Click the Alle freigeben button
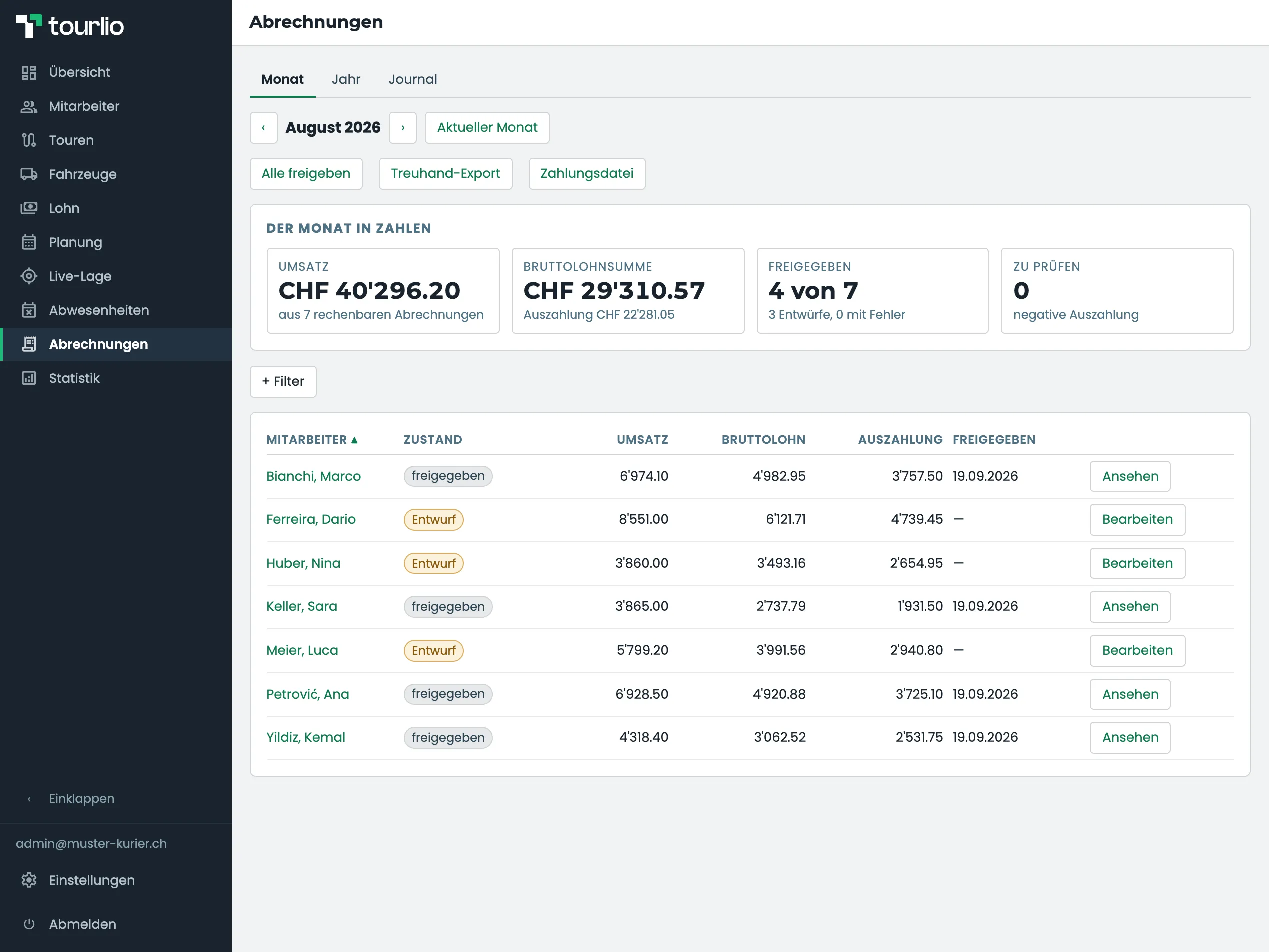The height and width of the screenshot is (952, 1269). click(x=306, y=174)
